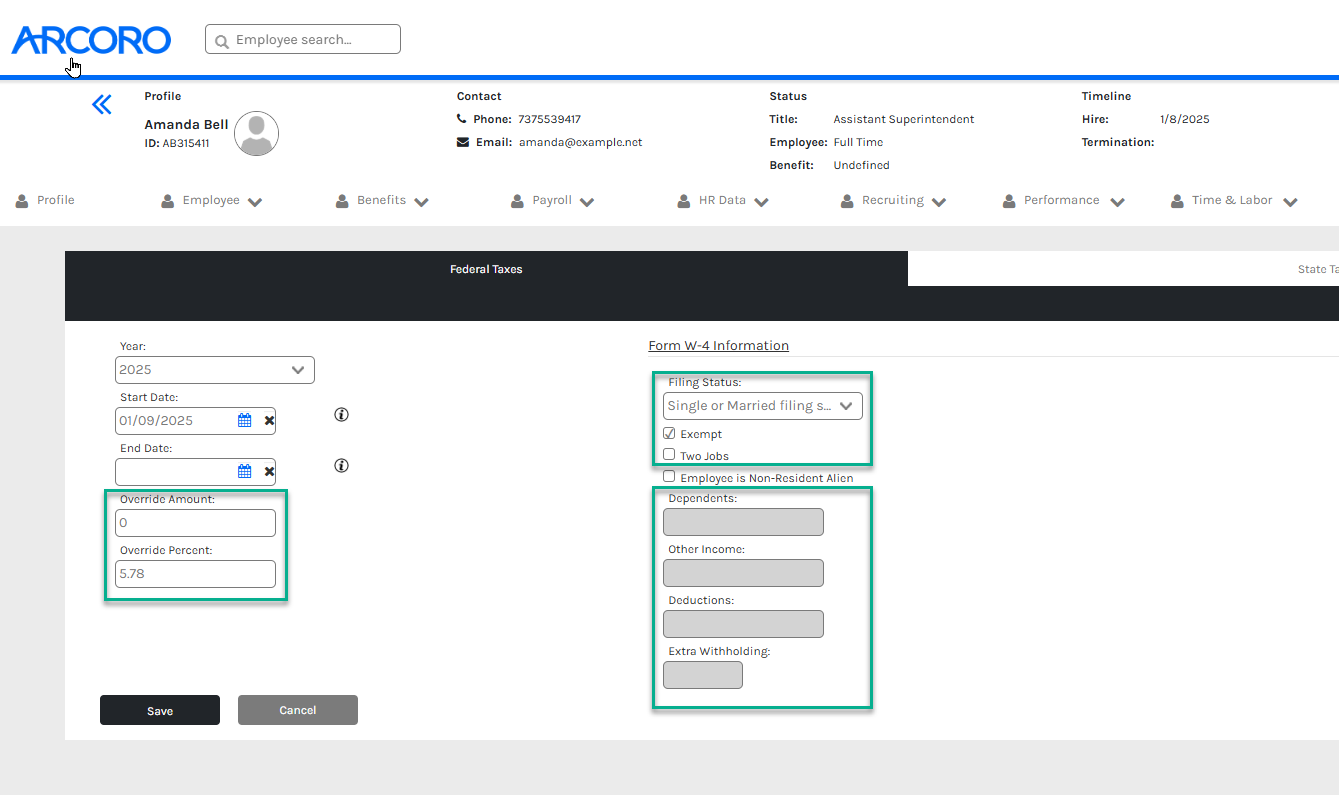Click the Form W-4 Information link
Image resolution: width=1339 pixels, height=795 pixels.
pos(719,346)
